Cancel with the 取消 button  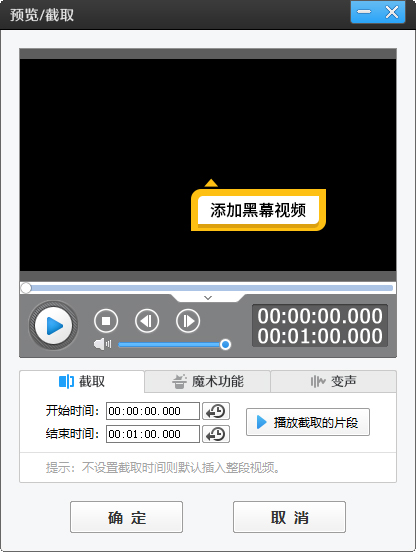click(289, 517)
